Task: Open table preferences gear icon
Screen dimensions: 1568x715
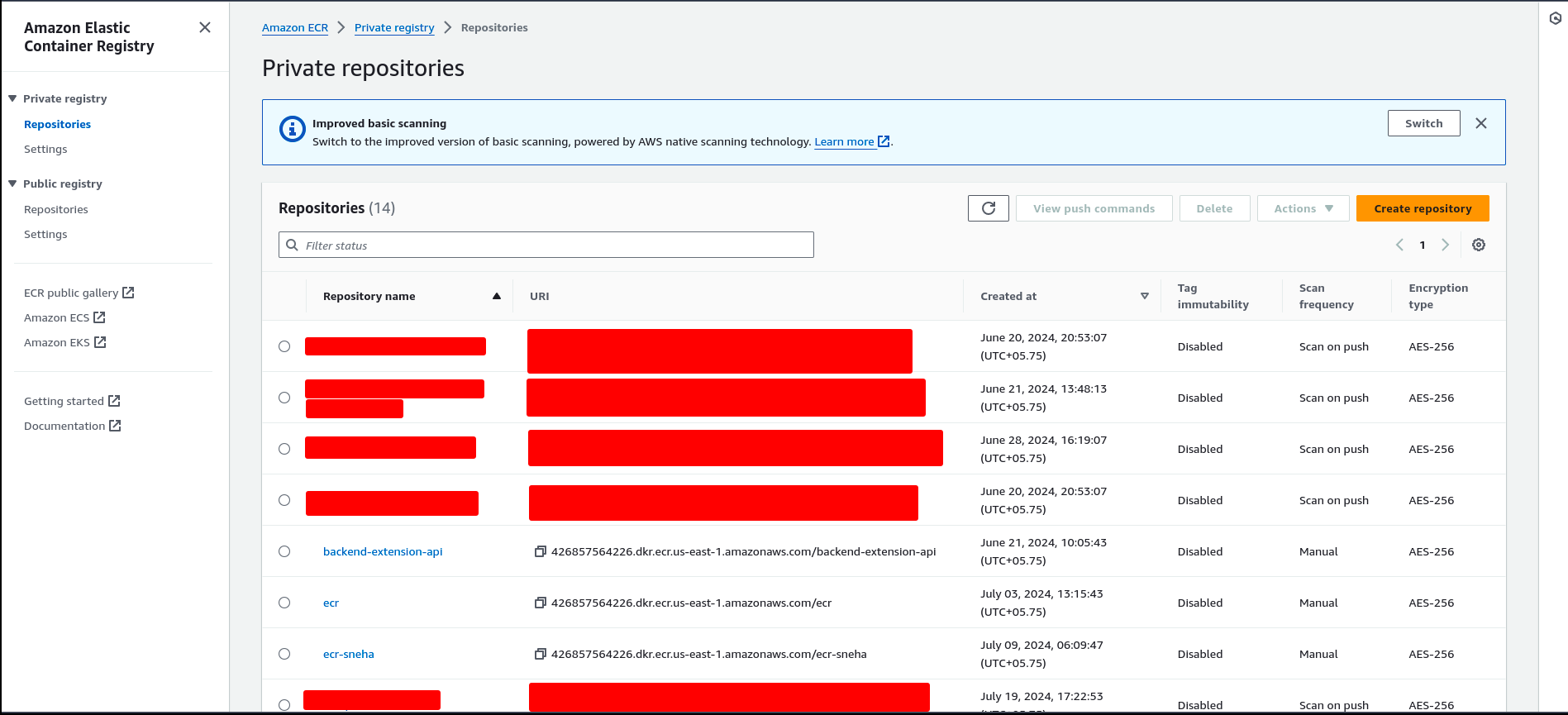Action: pyautogui.click(x=1479, y=245)
